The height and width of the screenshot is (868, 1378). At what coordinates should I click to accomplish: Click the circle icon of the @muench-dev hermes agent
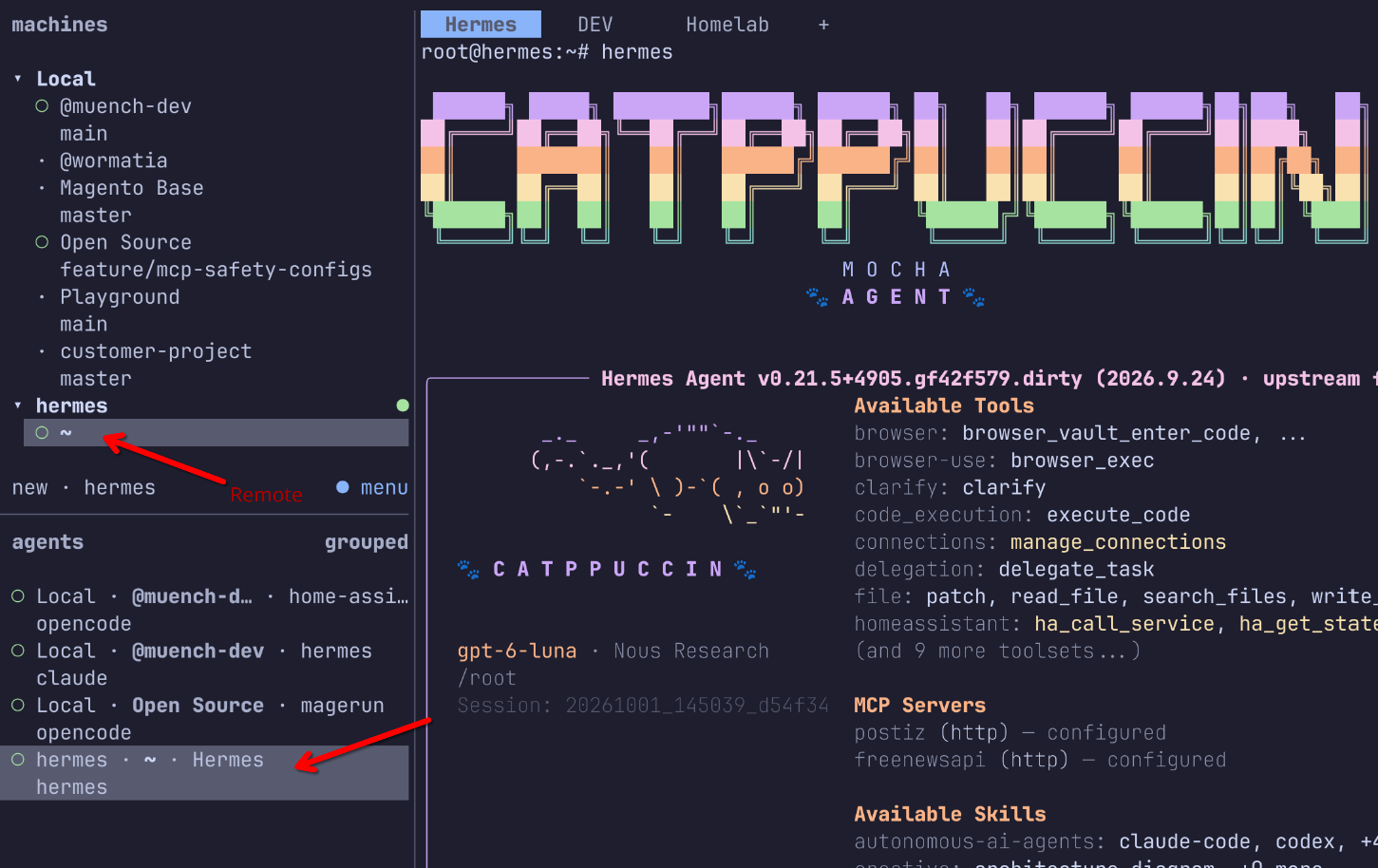pos(18,651)
